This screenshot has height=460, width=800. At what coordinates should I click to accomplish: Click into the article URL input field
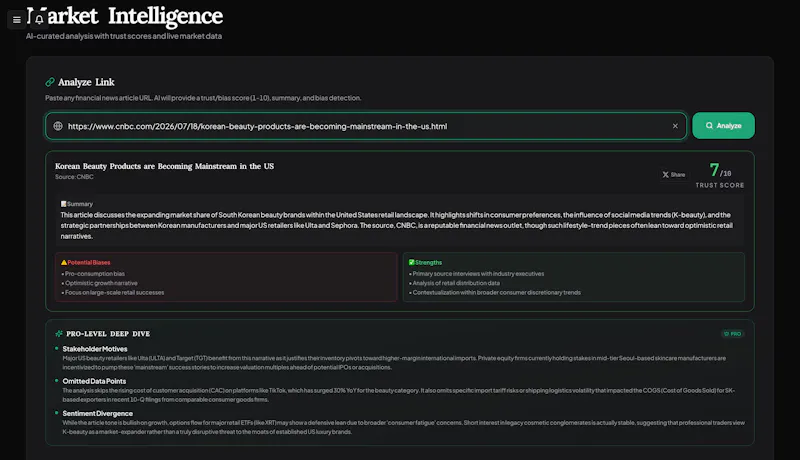point(366,126)
